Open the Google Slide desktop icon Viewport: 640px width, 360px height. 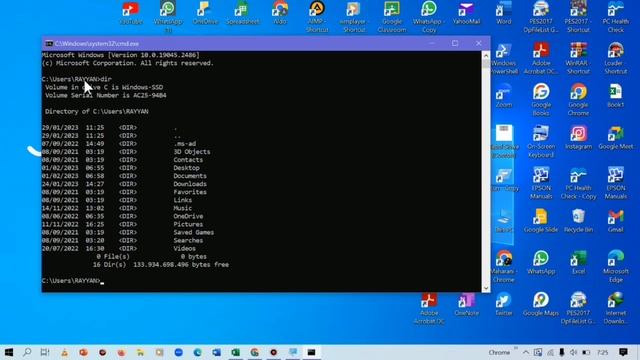click(541, 221)
